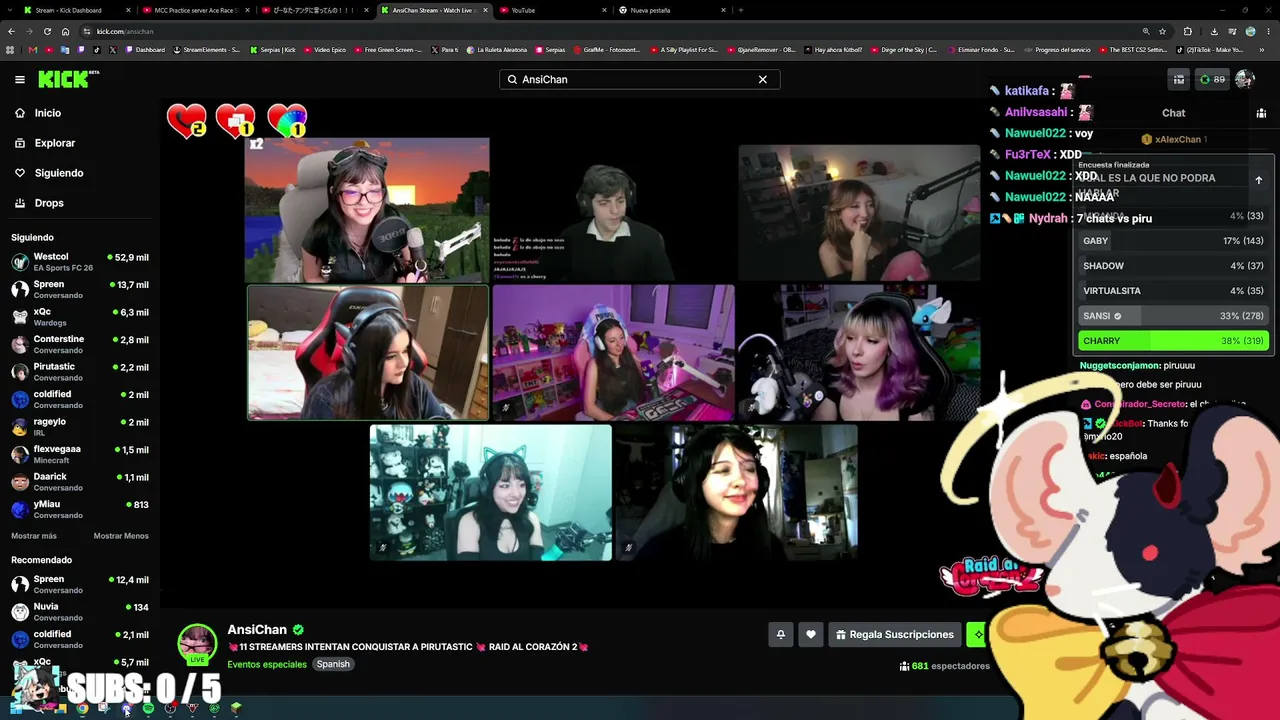Viewport: 1280px width, 720px height.
Task: Open chat user list icon
Action: click(x=1261, y=113)
